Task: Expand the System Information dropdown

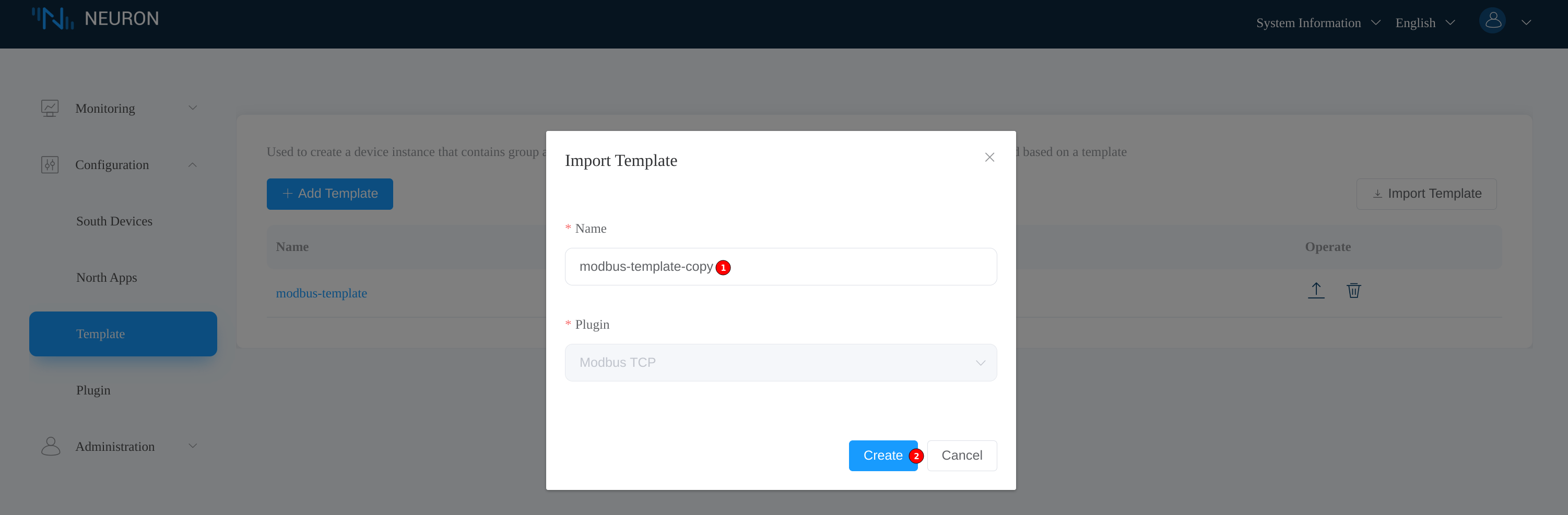Action: click(1317, 23)
